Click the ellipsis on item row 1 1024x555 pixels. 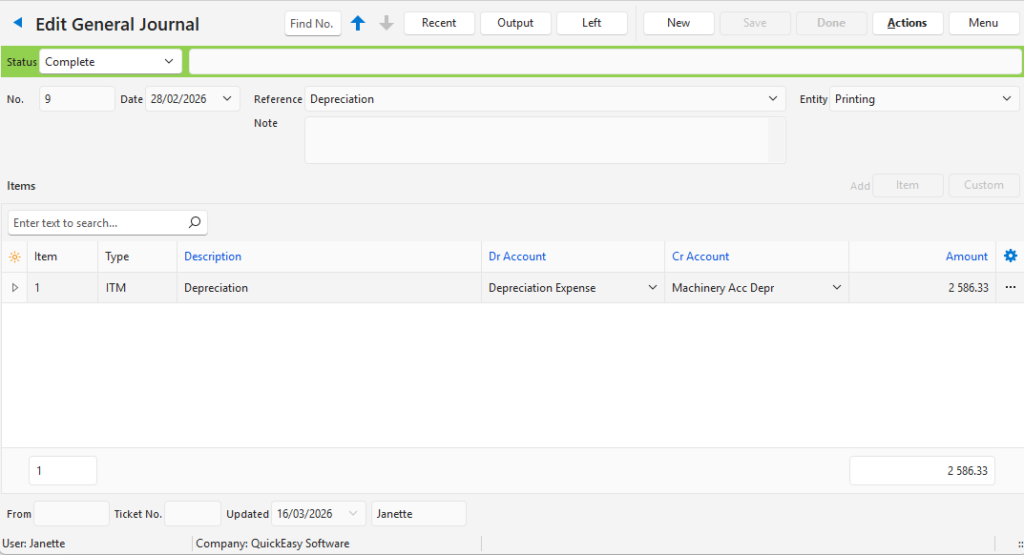(1010, 288)
